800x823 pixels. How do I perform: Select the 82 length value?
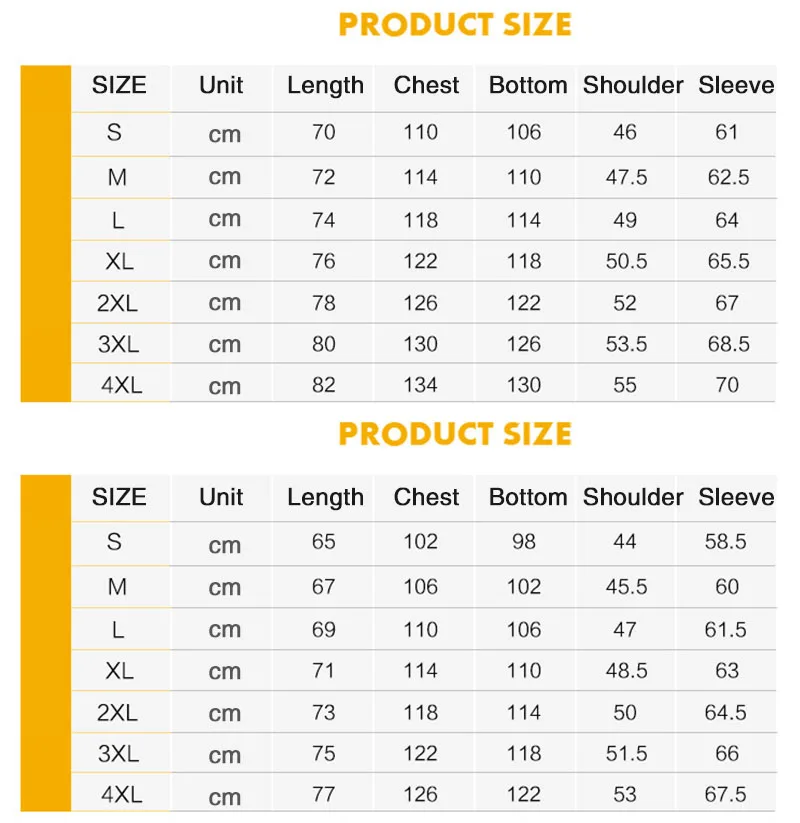click(323, 385)
